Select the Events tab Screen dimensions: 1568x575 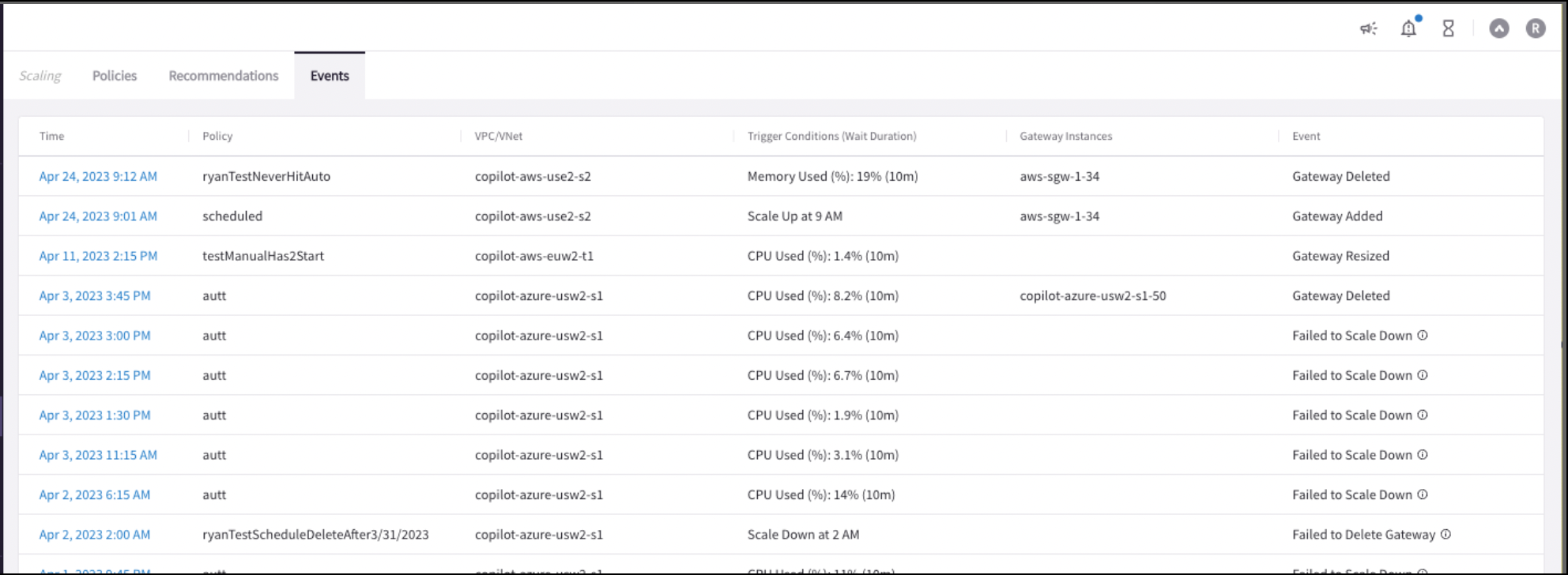330,76
